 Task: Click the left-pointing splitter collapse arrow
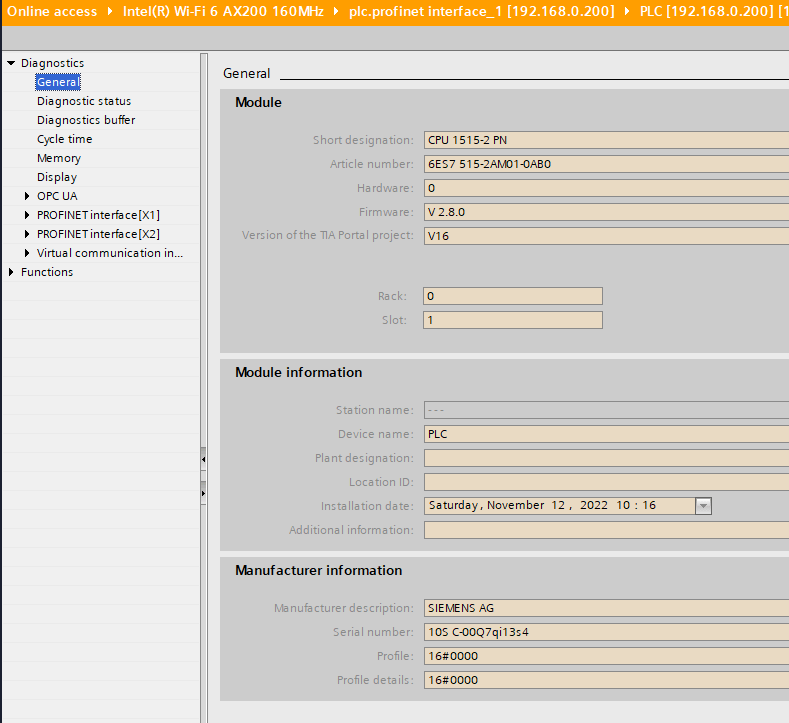[x=203, y=460]
